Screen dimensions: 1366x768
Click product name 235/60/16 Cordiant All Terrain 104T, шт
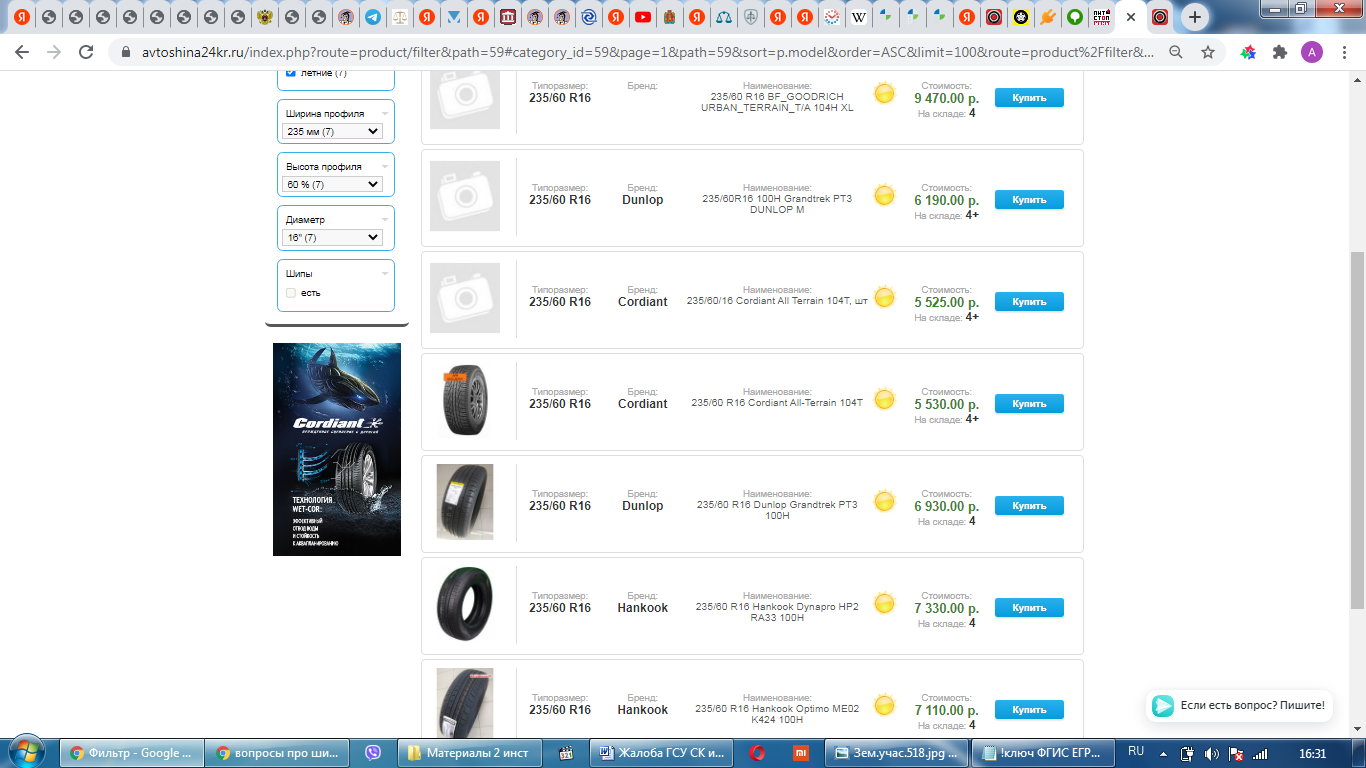pos(777,300)
